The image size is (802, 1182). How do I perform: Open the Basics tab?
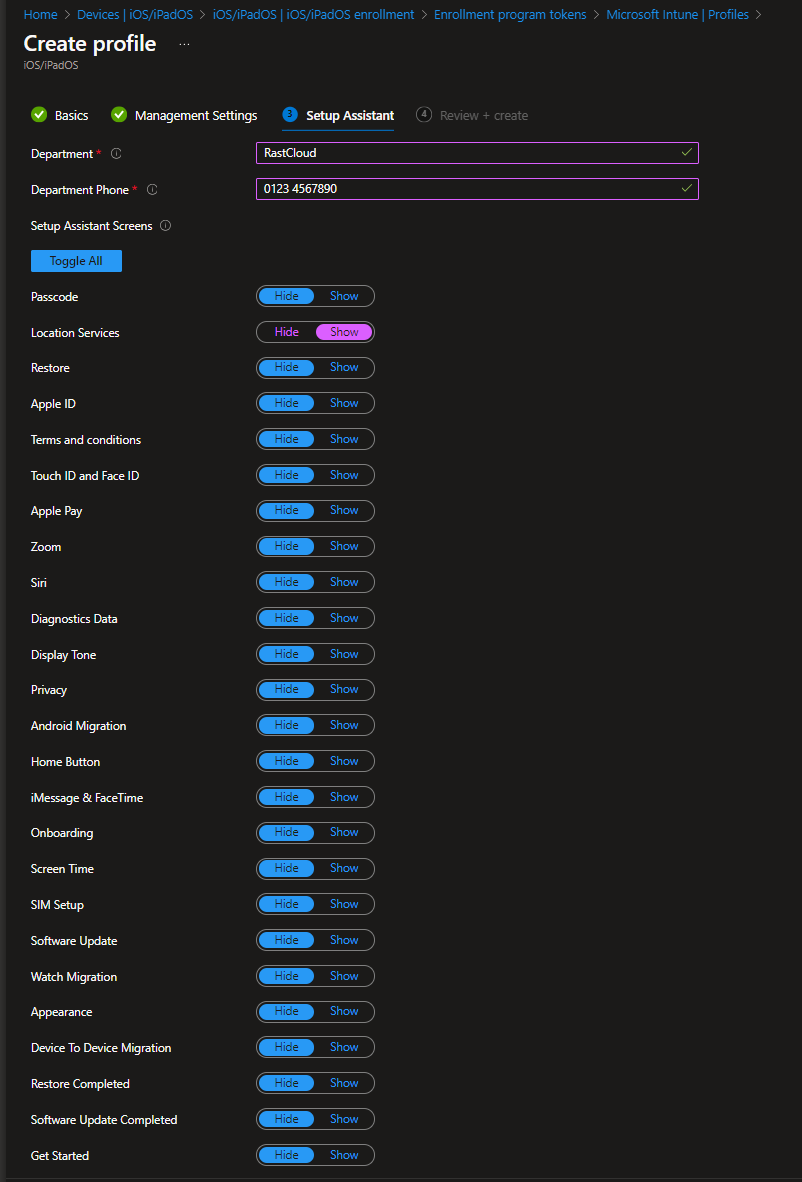tap(71, 116)
